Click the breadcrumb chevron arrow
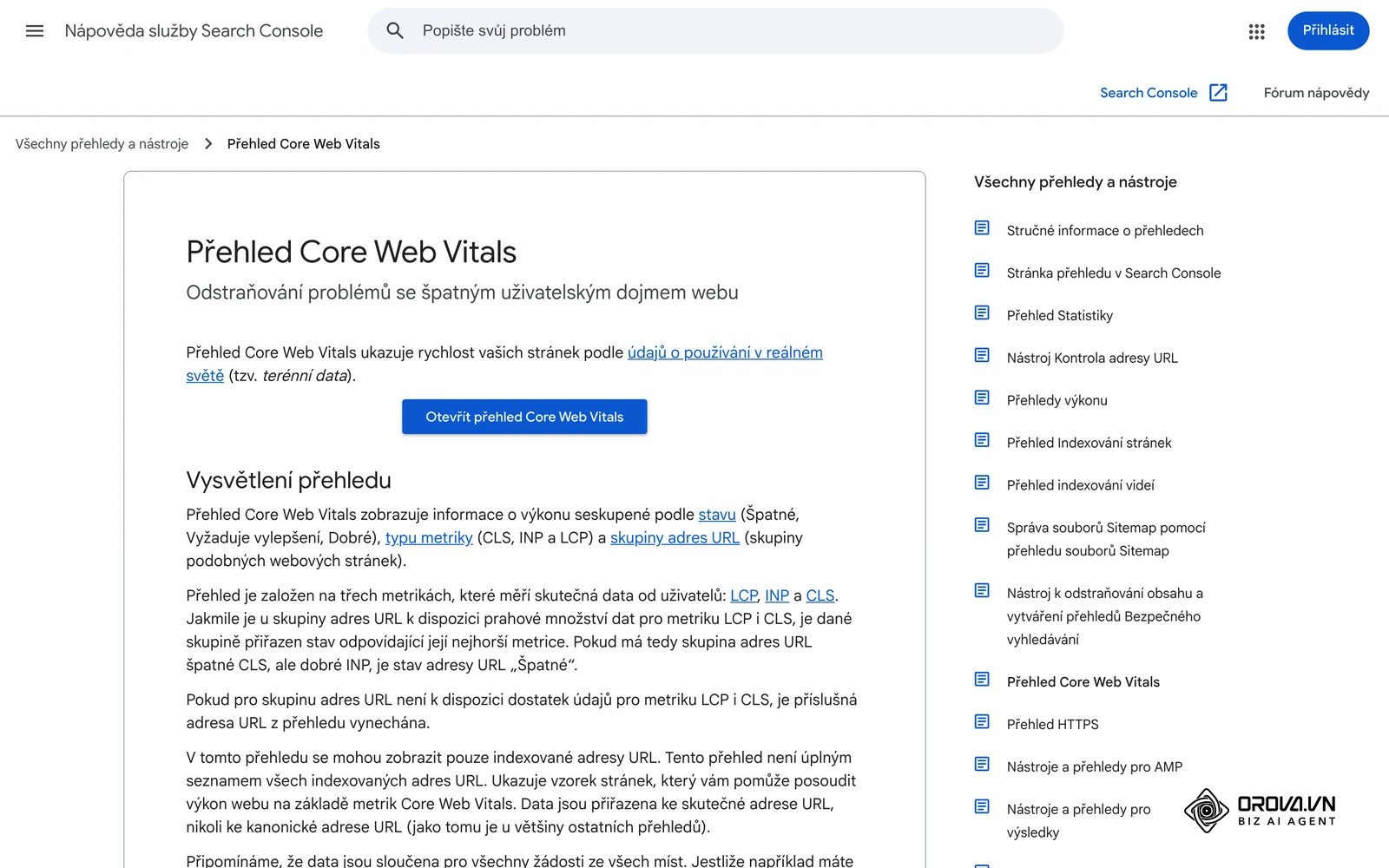 [x=208, y=144]
